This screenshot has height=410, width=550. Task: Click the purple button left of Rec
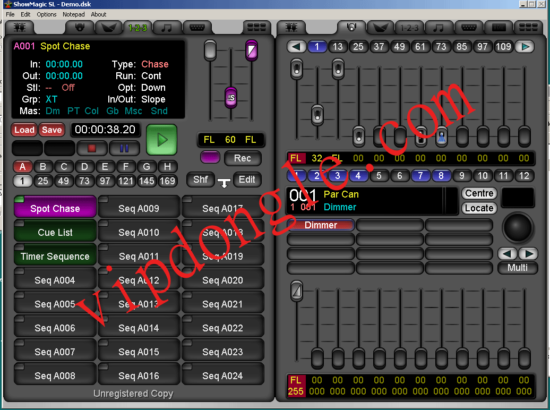click(210, 157)
